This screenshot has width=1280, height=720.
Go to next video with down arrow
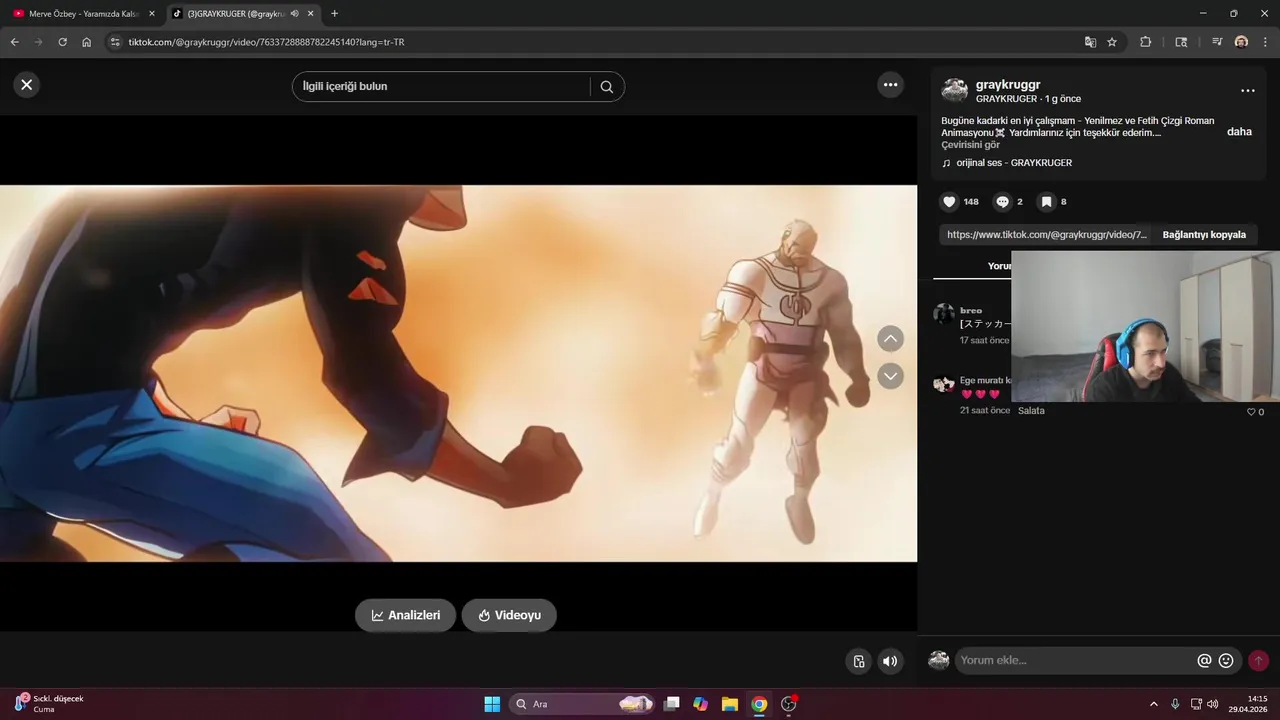890,376
